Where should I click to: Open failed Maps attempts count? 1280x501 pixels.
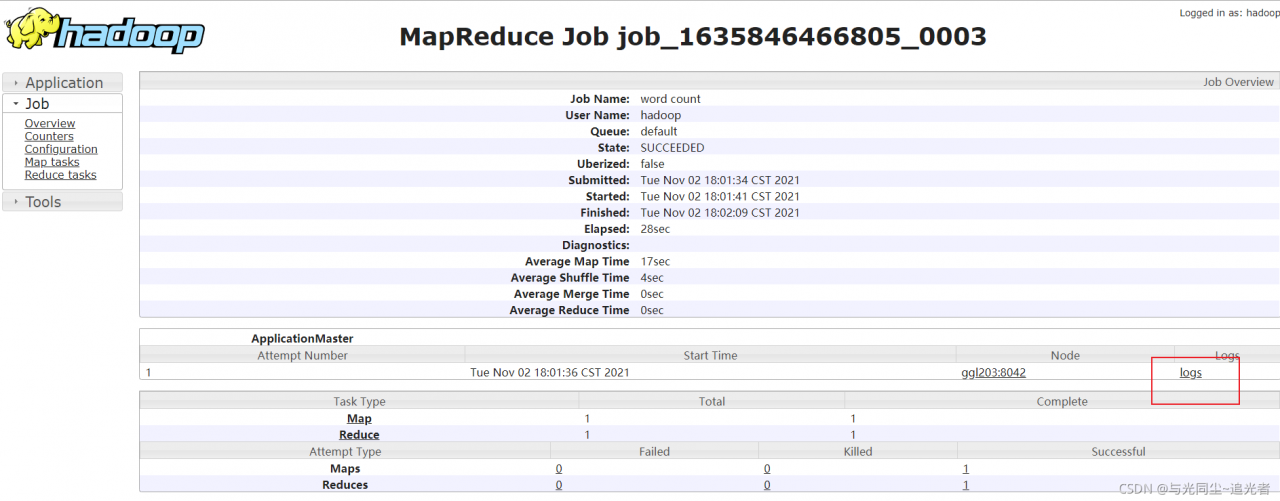[x=559, y=469]
